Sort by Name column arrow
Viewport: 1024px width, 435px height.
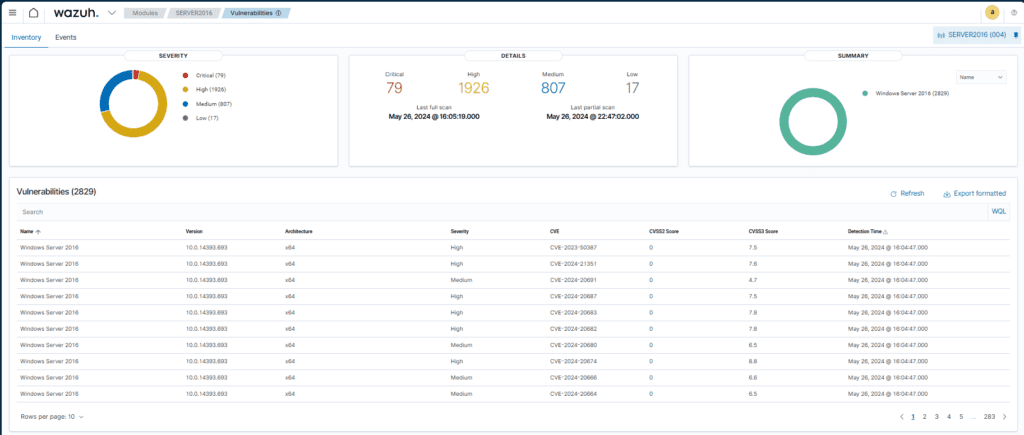[x=39, y=231]
